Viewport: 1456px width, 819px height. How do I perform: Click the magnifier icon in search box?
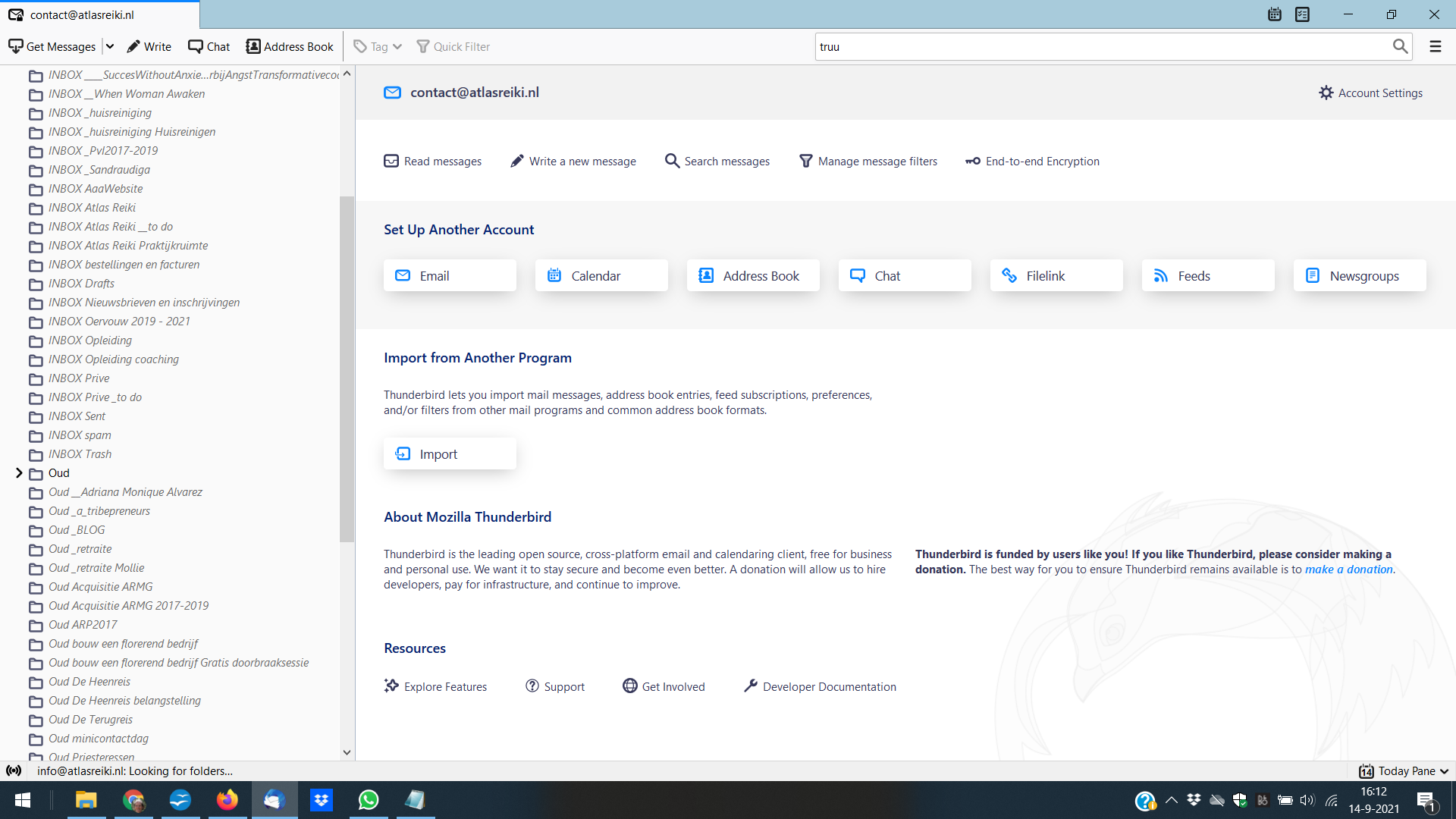pyautogui.click(x=1400, y=46)
